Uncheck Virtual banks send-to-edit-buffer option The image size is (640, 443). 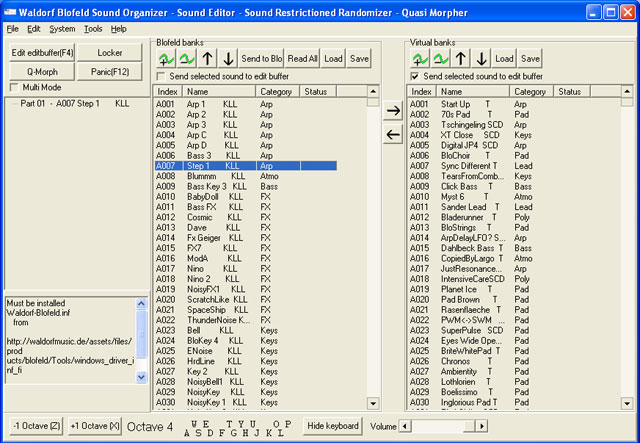(x=415, y=76)
